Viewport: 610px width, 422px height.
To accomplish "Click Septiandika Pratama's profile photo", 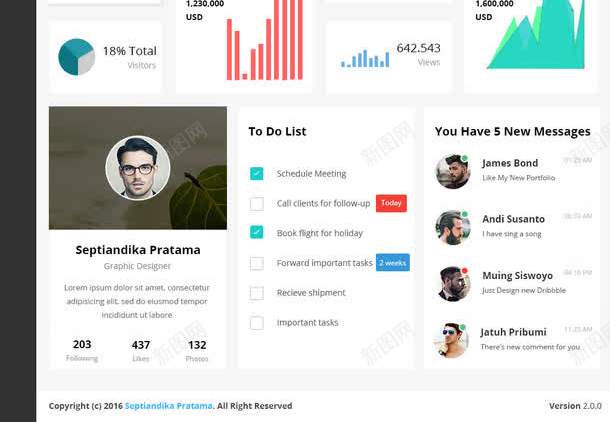I will pyautogui.click(x=138, y=168).
